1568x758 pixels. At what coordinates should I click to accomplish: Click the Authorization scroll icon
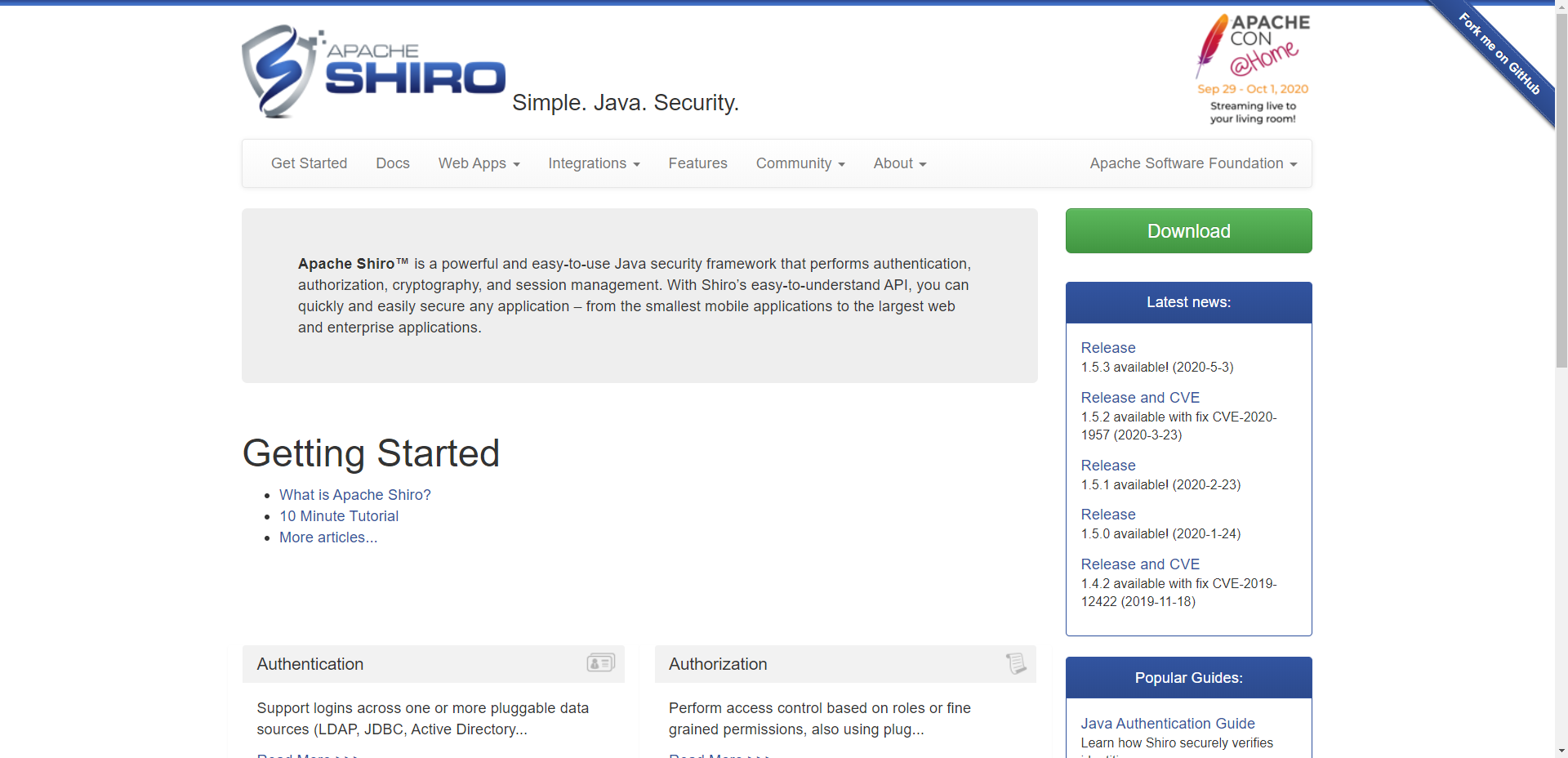(1015, 662)
